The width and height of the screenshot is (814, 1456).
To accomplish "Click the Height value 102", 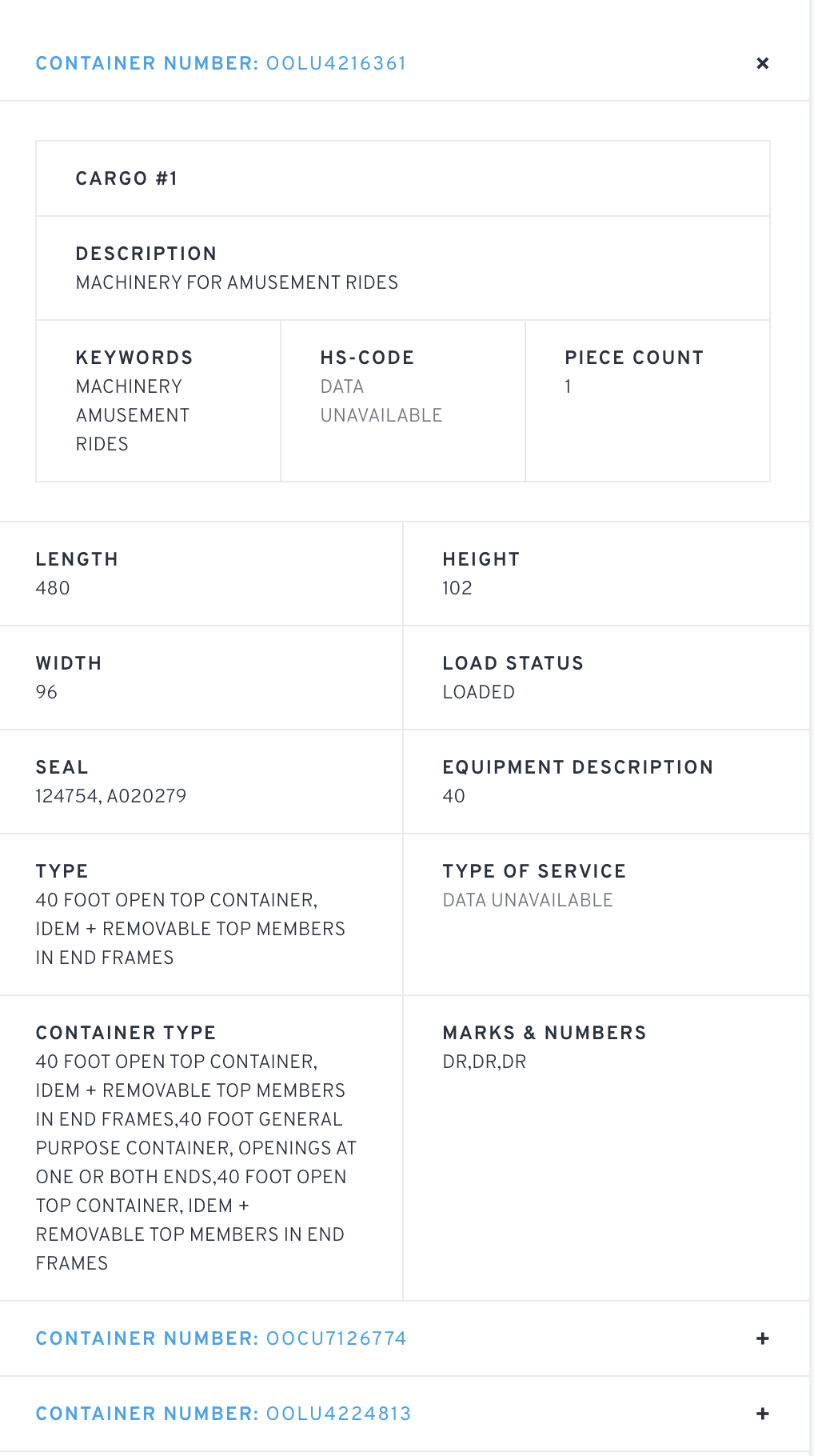I will coord(457,588).
